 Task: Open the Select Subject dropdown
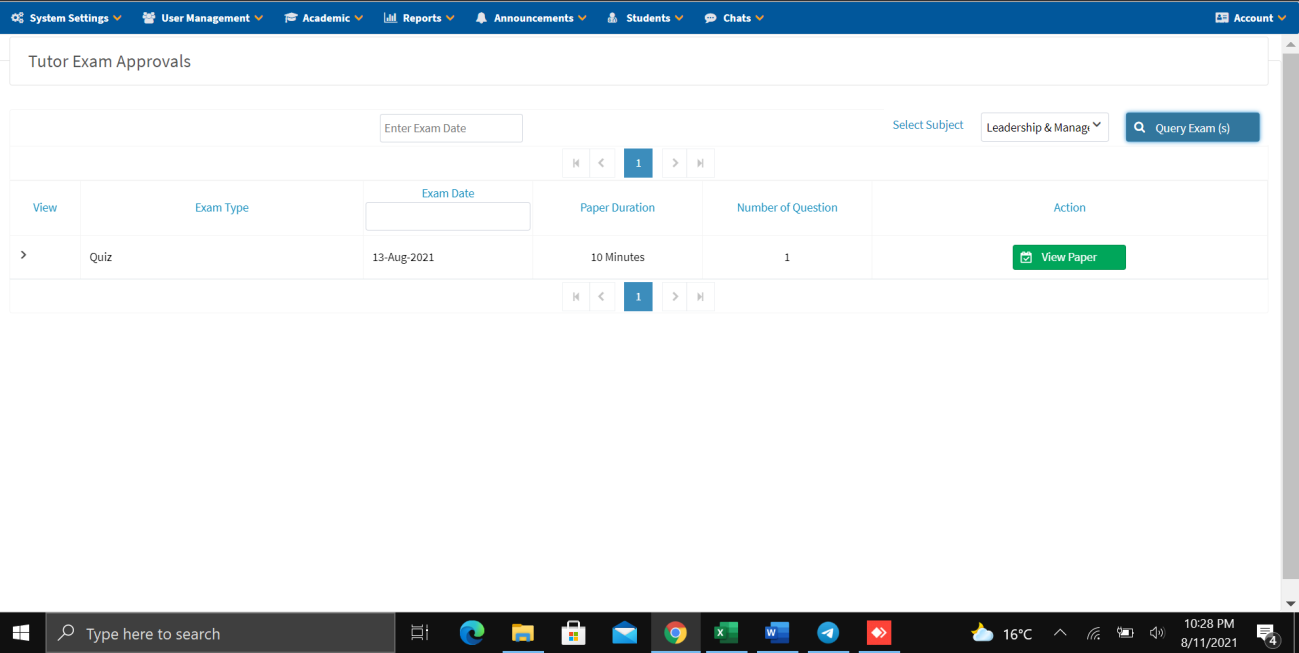[x=1044, y=127]
